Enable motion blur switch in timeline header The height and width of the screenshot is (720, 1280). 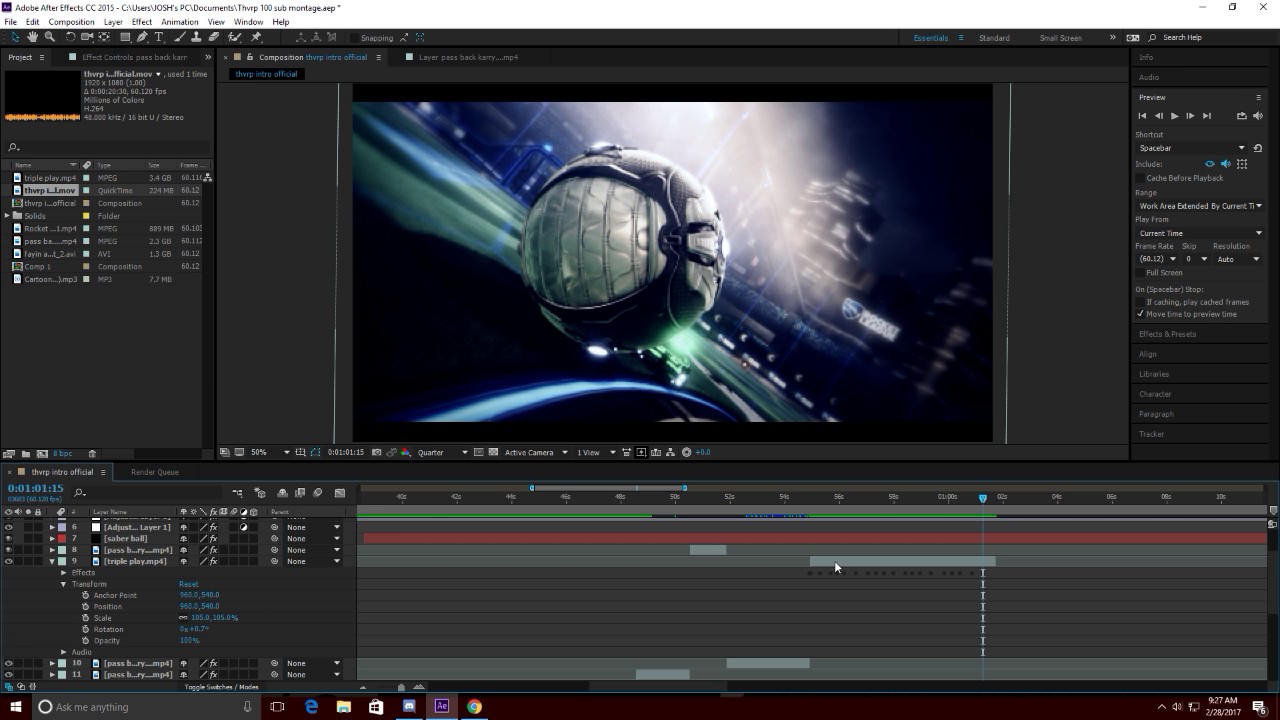[318, 493]
